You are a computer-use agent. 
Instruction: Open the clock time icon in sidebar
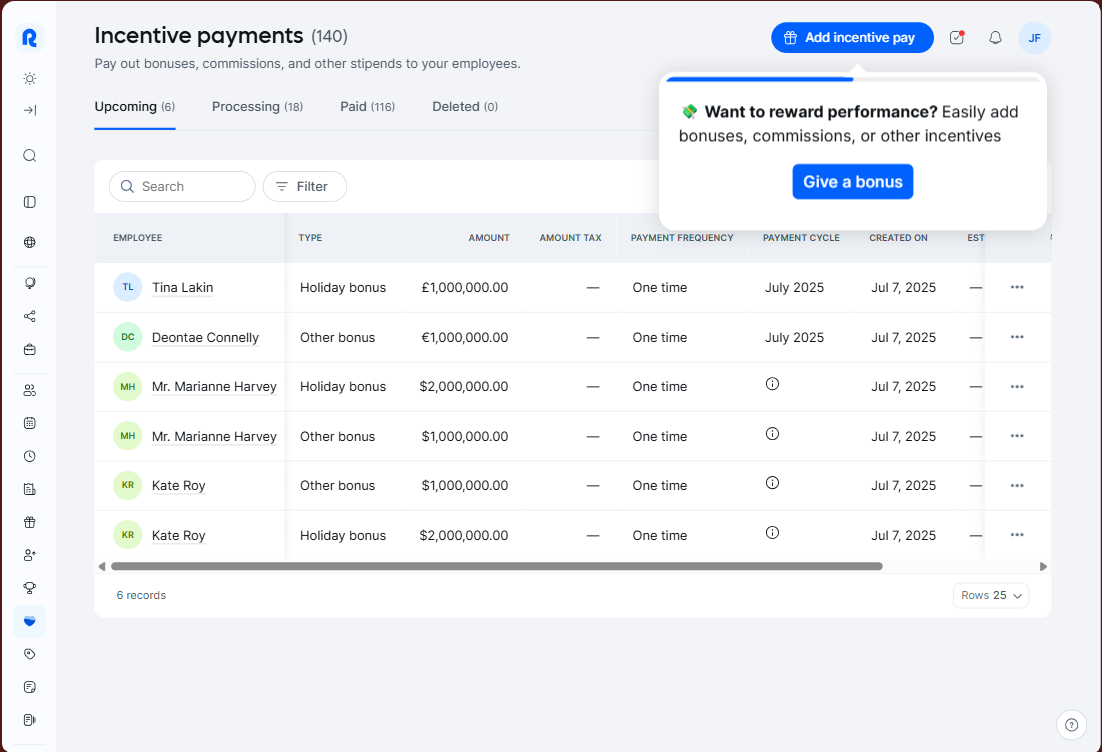30,456
